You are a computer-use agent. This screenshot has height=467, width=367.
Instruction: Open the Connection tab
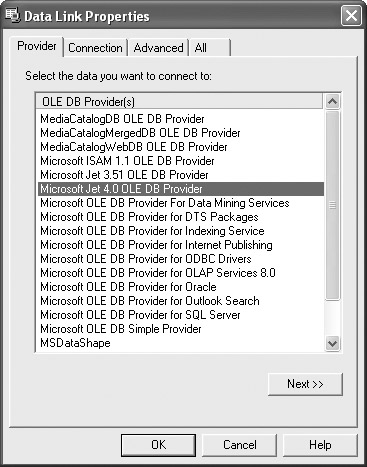[x=95, y=48]
